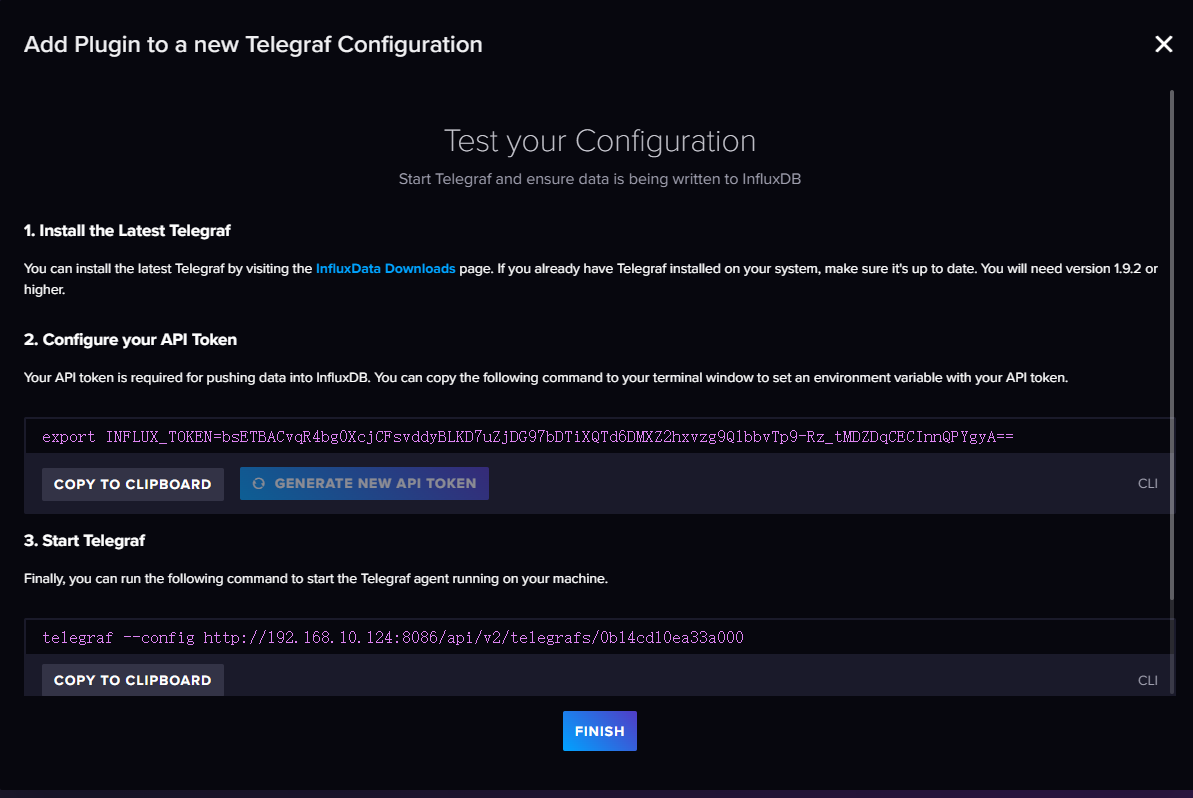The width and height of the screenshot is (1193, 798).
Task: Select the Start Telegraf step heading
Action: 84,541
